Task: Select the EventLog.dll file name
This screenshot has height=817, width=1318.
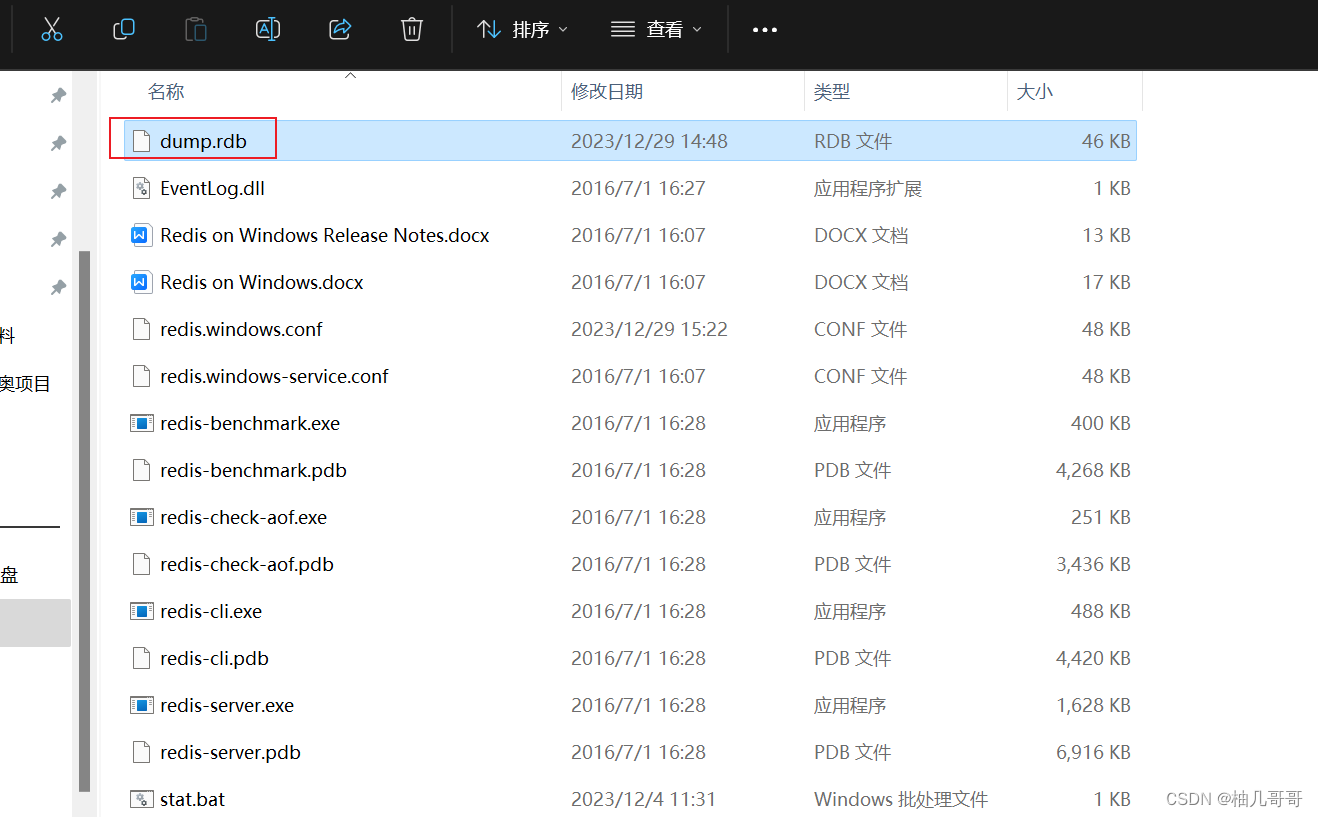Action: tap(212, 188)
